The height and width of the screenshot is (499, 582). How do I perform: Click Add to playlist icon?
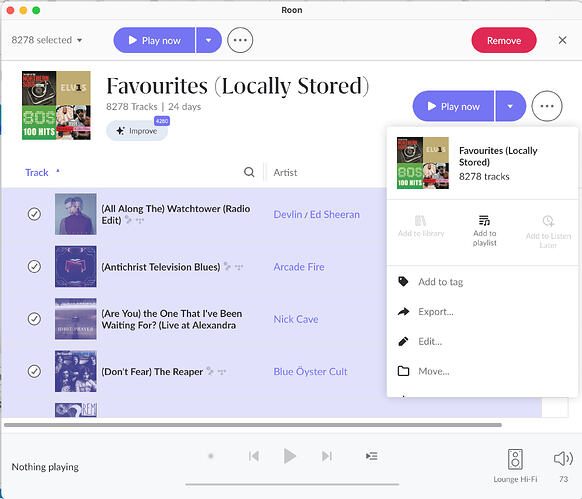click(x=484, y=221)
